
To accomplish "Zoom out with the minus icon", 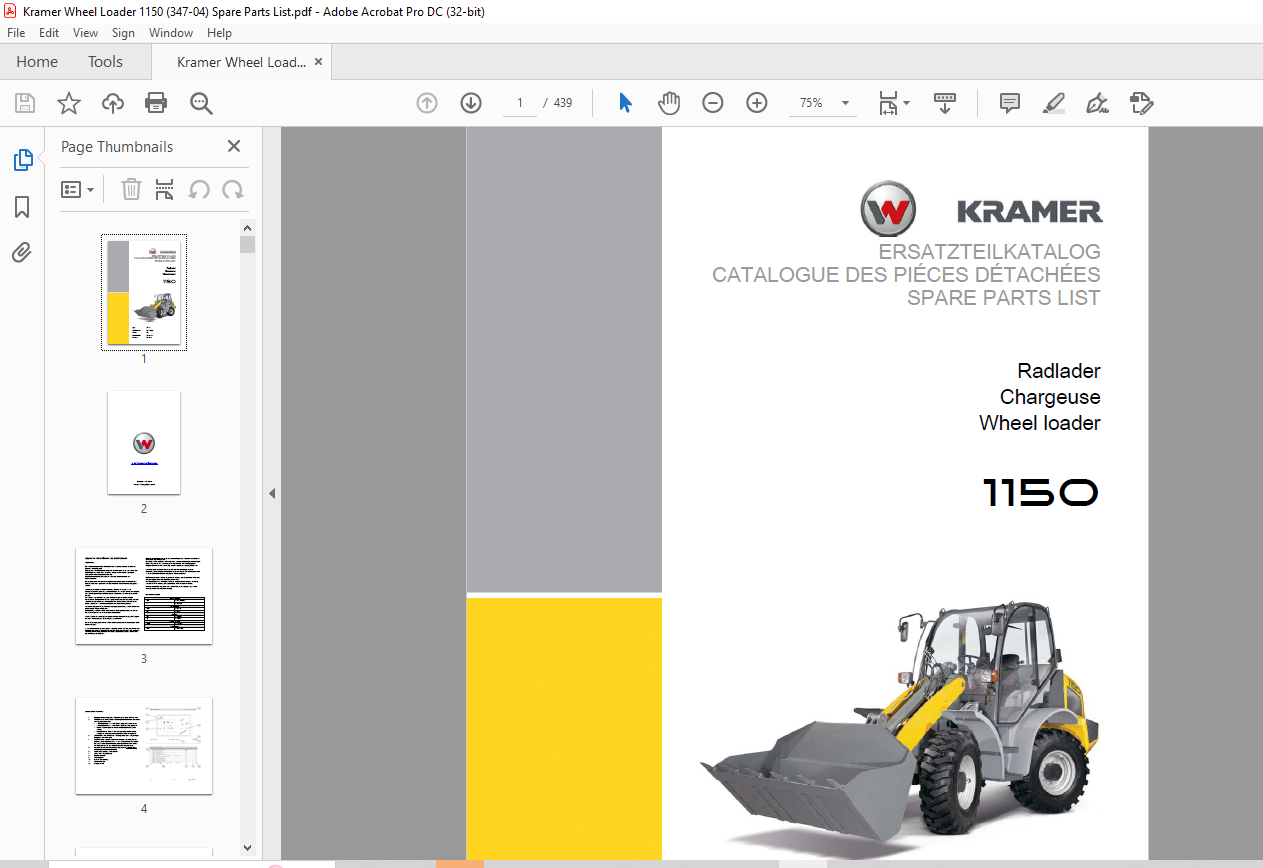I will pyautogui.click(x=713, y=103).
